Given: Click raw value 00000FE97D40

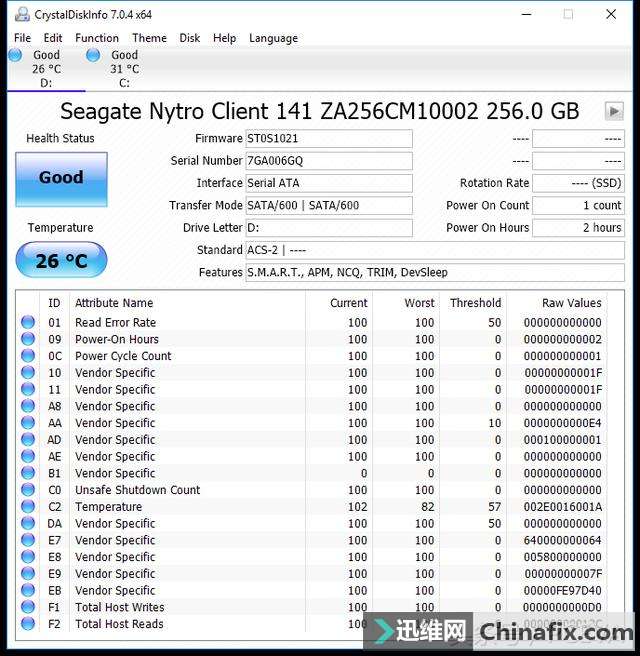Looking at the screenshot, I should (x=563, y=591).
